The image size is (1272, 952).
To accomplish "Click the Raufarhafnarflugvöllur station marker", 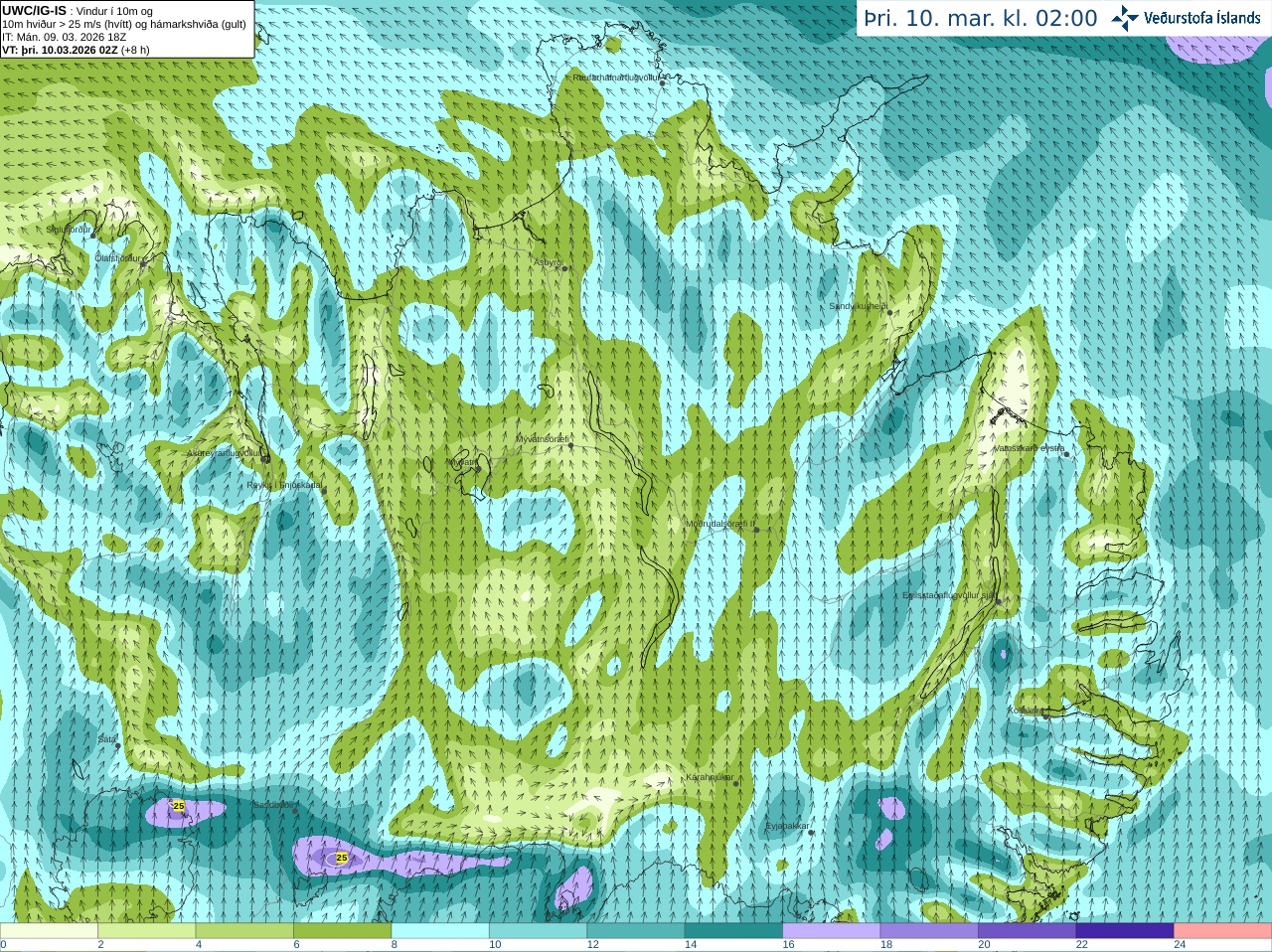I will [x=663, y=83].
